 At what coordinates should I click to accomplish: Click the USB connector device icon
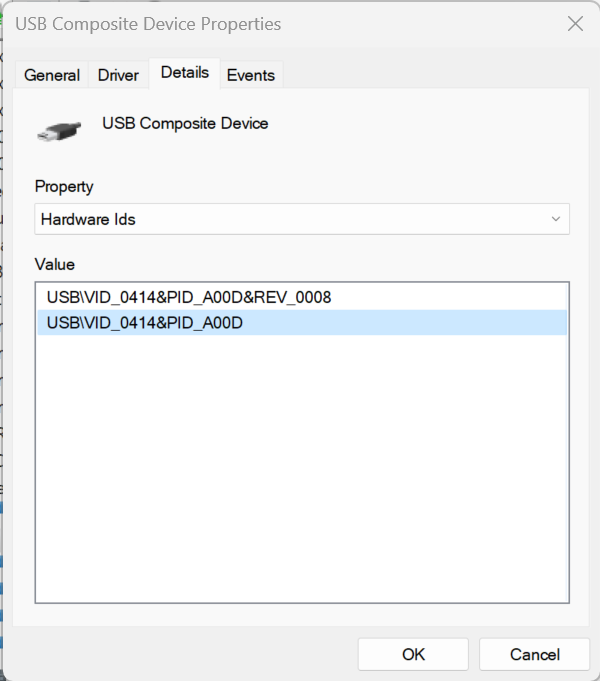click(x=60, y=131)
